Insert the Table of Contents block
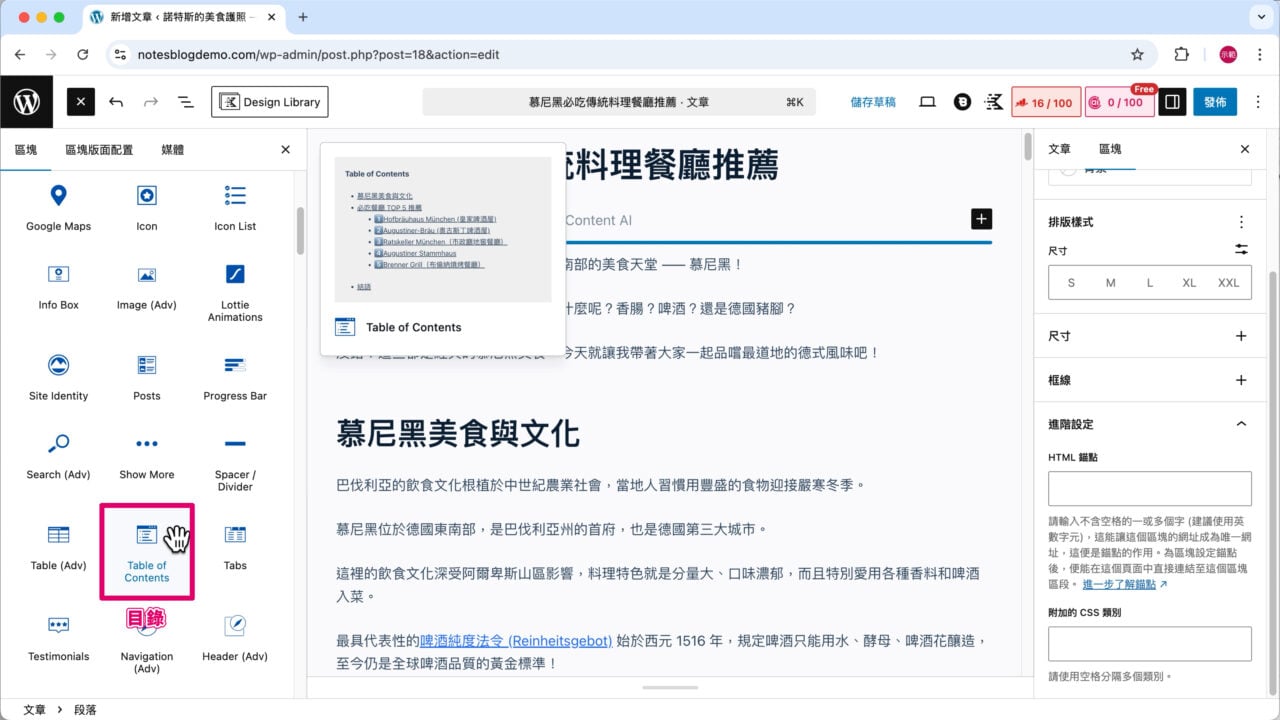The height and width of the screenshot is (720, 1280). click(146, 551)
